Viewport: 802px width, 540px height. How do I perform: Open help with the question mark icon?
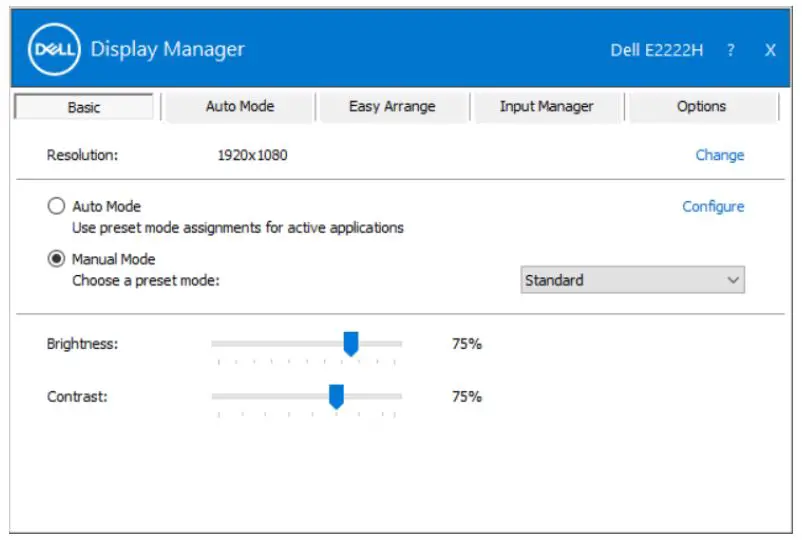[731, 50]
